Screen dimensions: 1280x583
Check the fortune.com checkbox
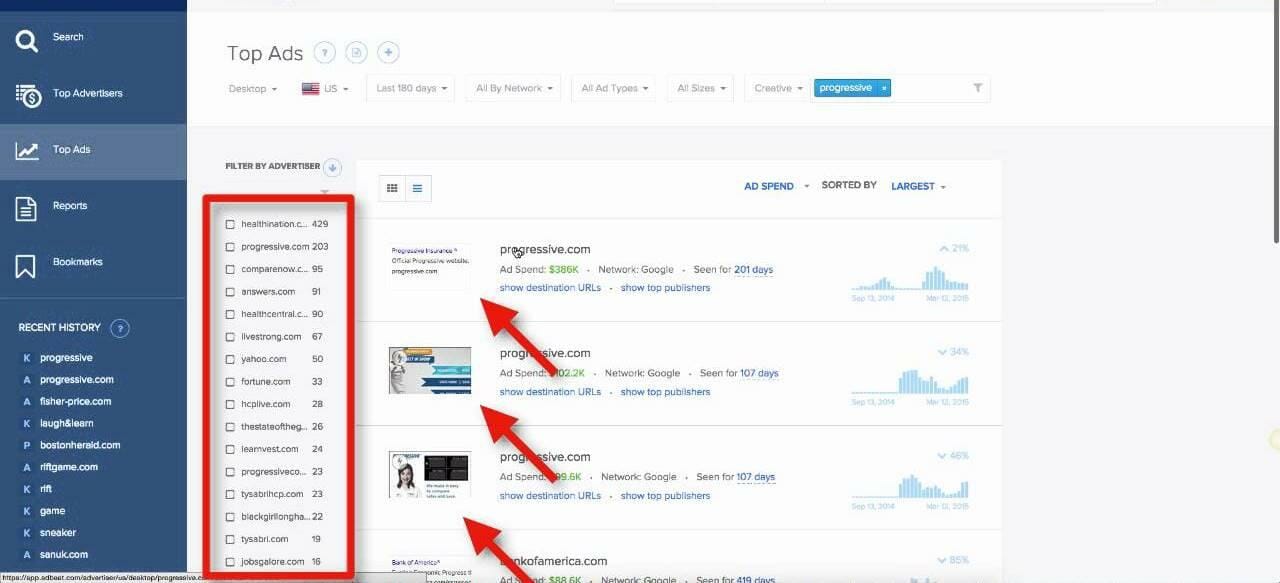coord(230,382)
